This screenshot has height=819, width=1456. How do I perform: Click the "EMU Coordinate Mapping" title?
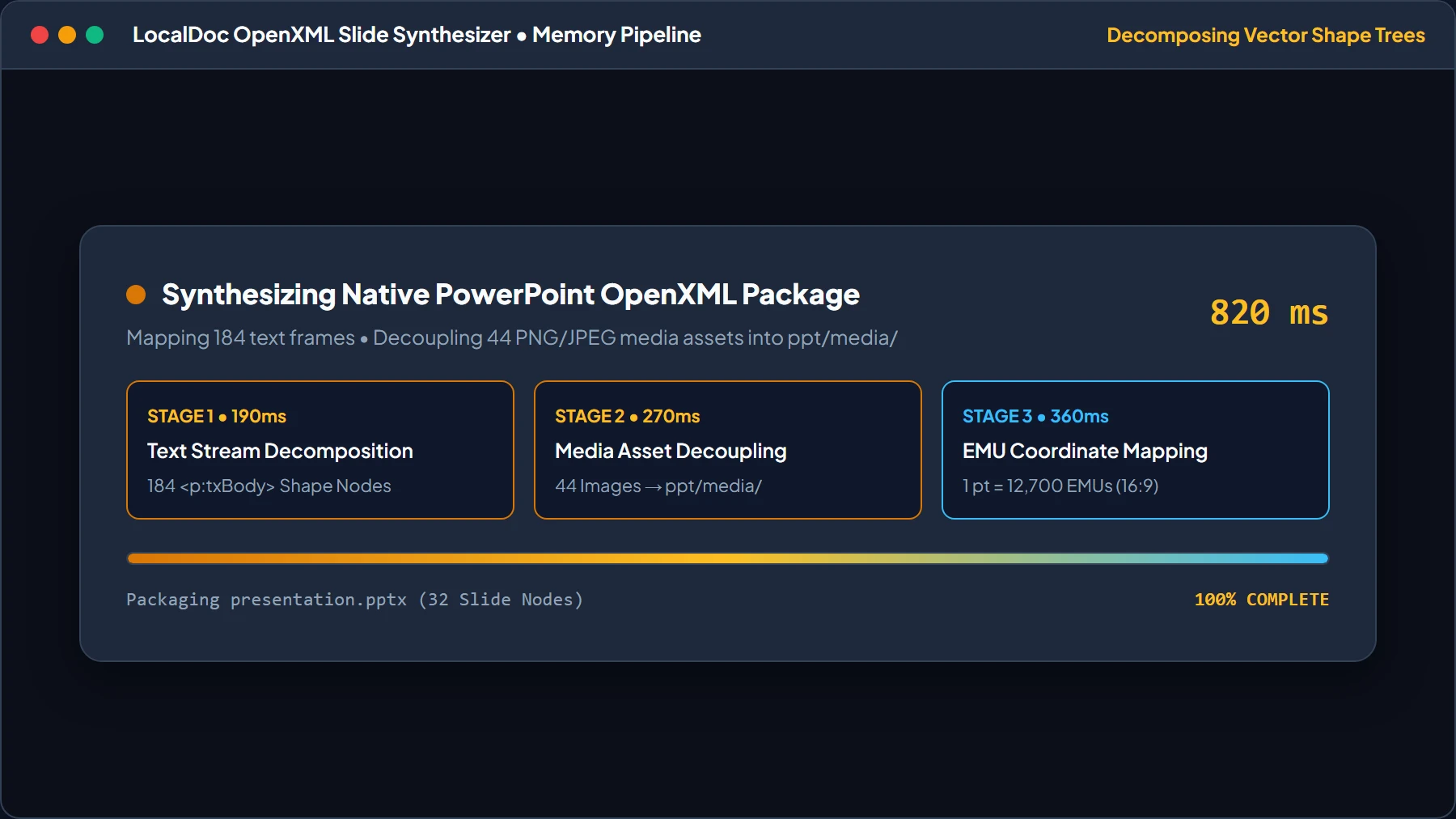point(1085,451)
